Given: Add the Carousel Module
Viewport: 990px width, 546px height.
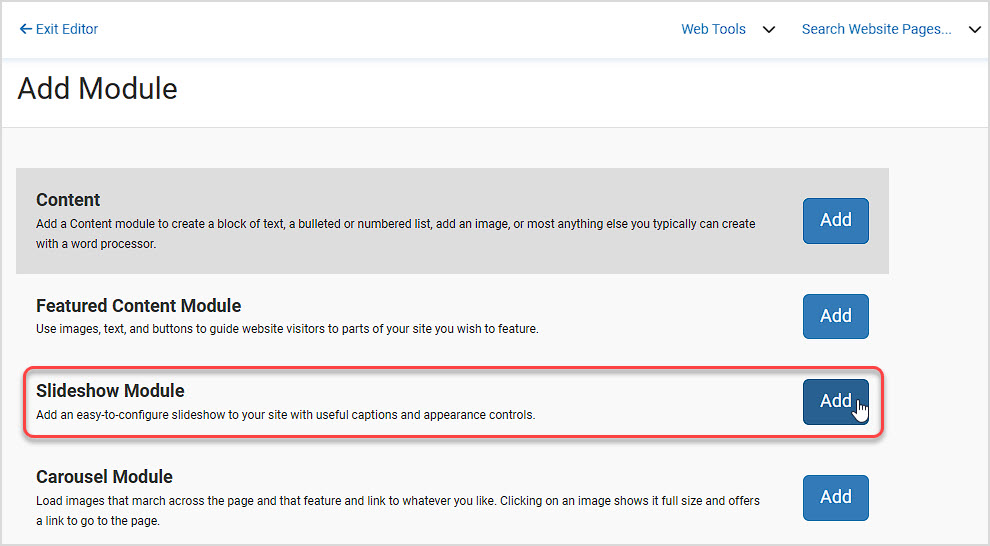Looking at the screenshot, I should pos(836,497).
